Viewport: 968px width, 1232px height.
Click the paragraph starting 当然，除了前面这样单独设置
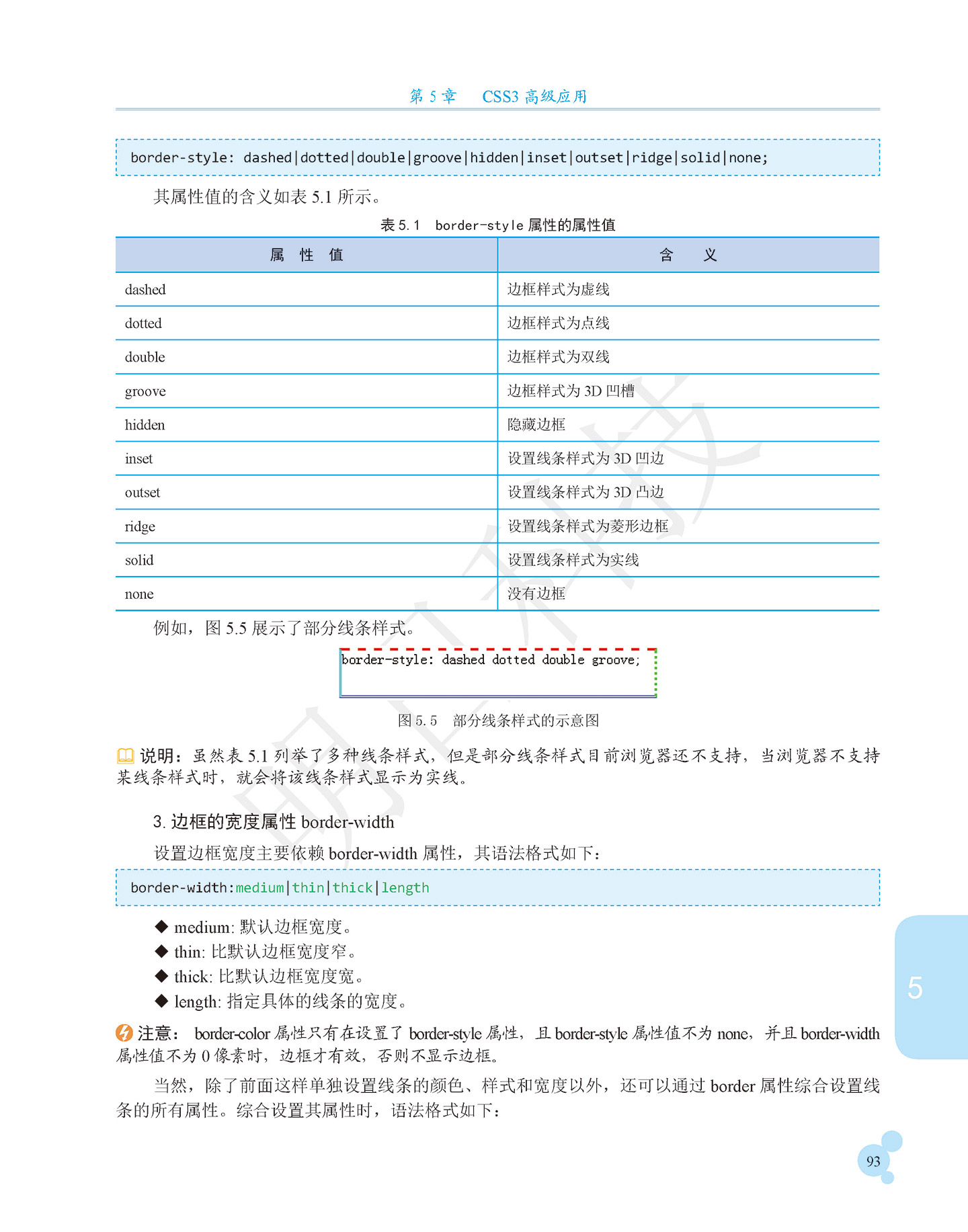coord(498,1098)
